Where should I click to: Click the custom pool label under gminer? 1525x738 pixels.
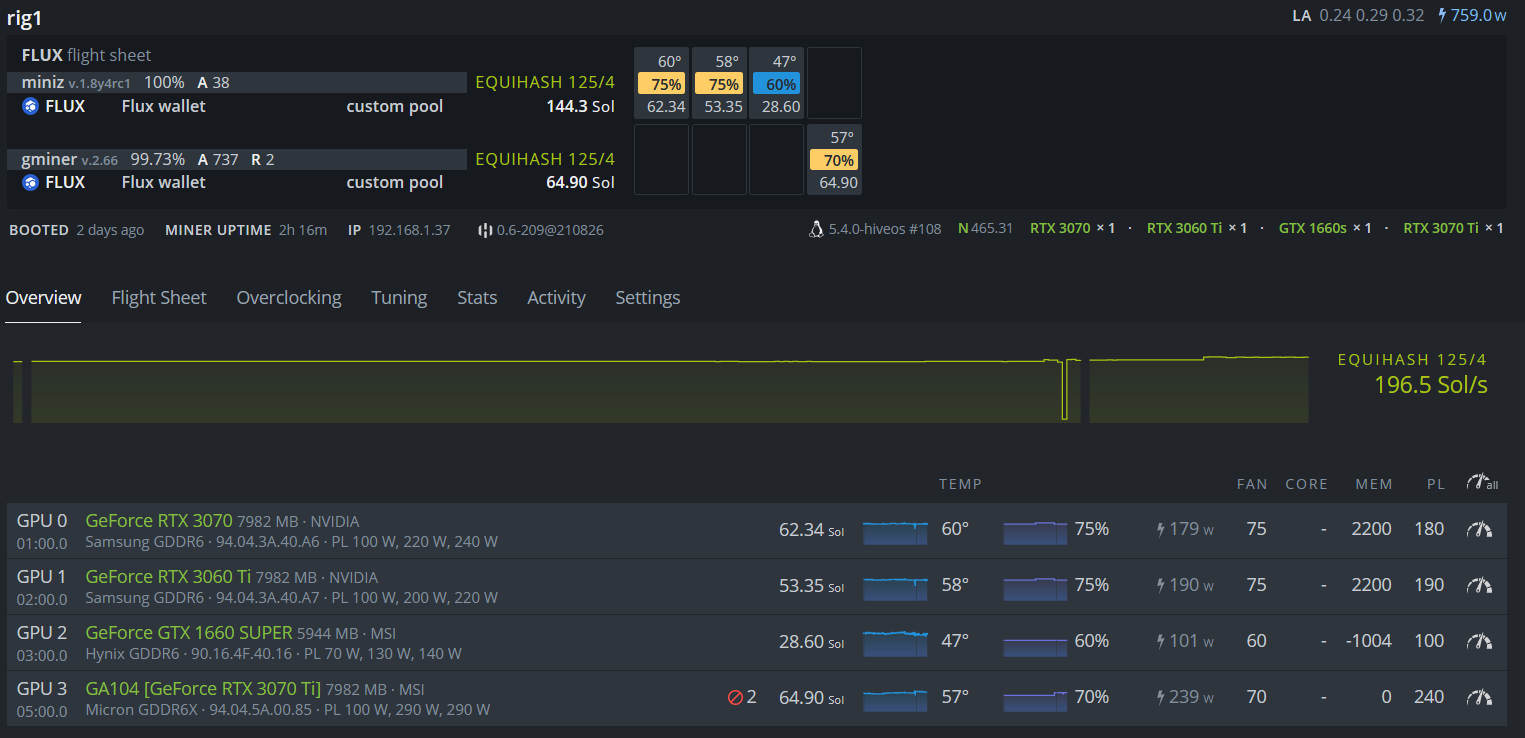pyautogui.click(x=395, y=182)
